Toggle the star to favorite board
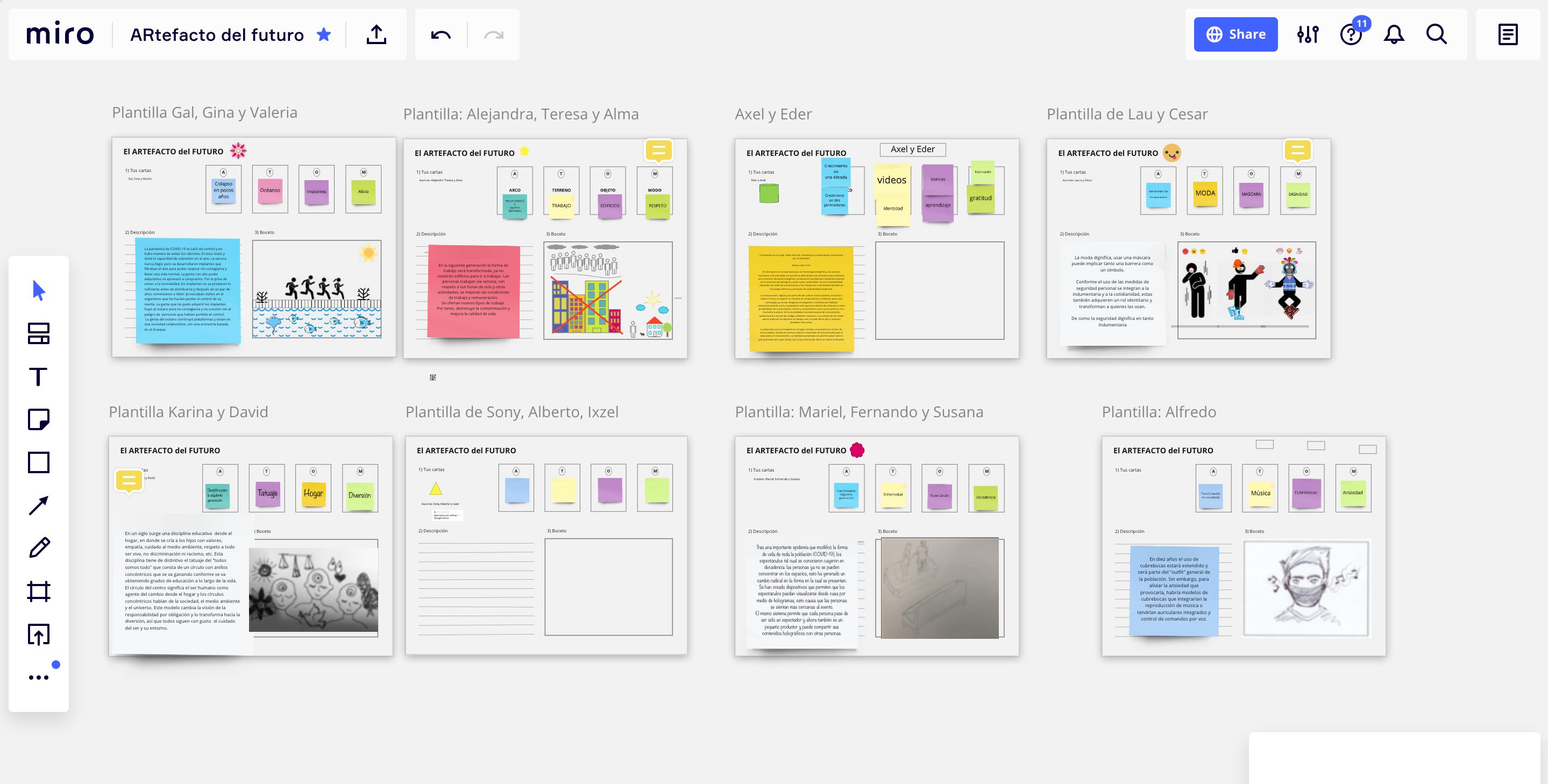This screenshot has width=1548, height=784. (324, 35)
